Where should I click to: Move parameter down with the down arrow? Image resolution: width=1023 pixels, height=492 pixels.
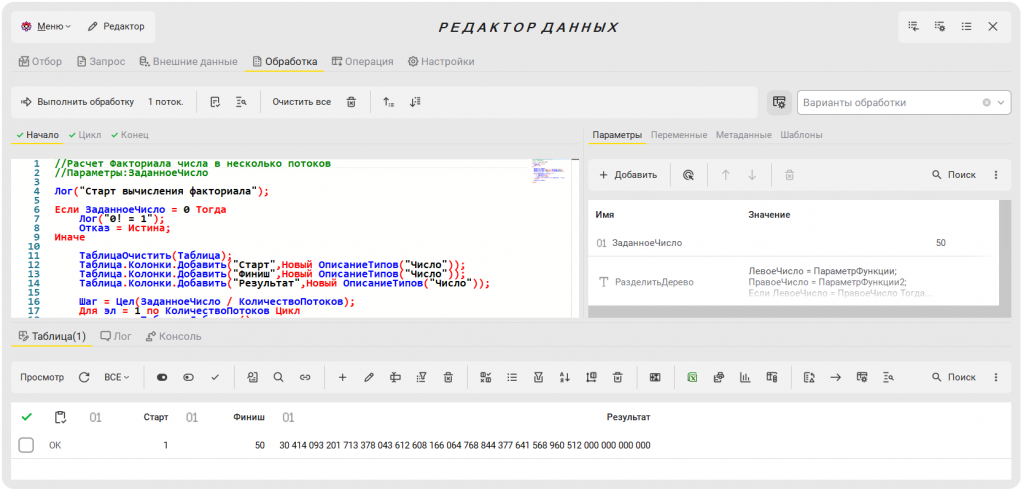pyautogui.click(x=752, y=175)
